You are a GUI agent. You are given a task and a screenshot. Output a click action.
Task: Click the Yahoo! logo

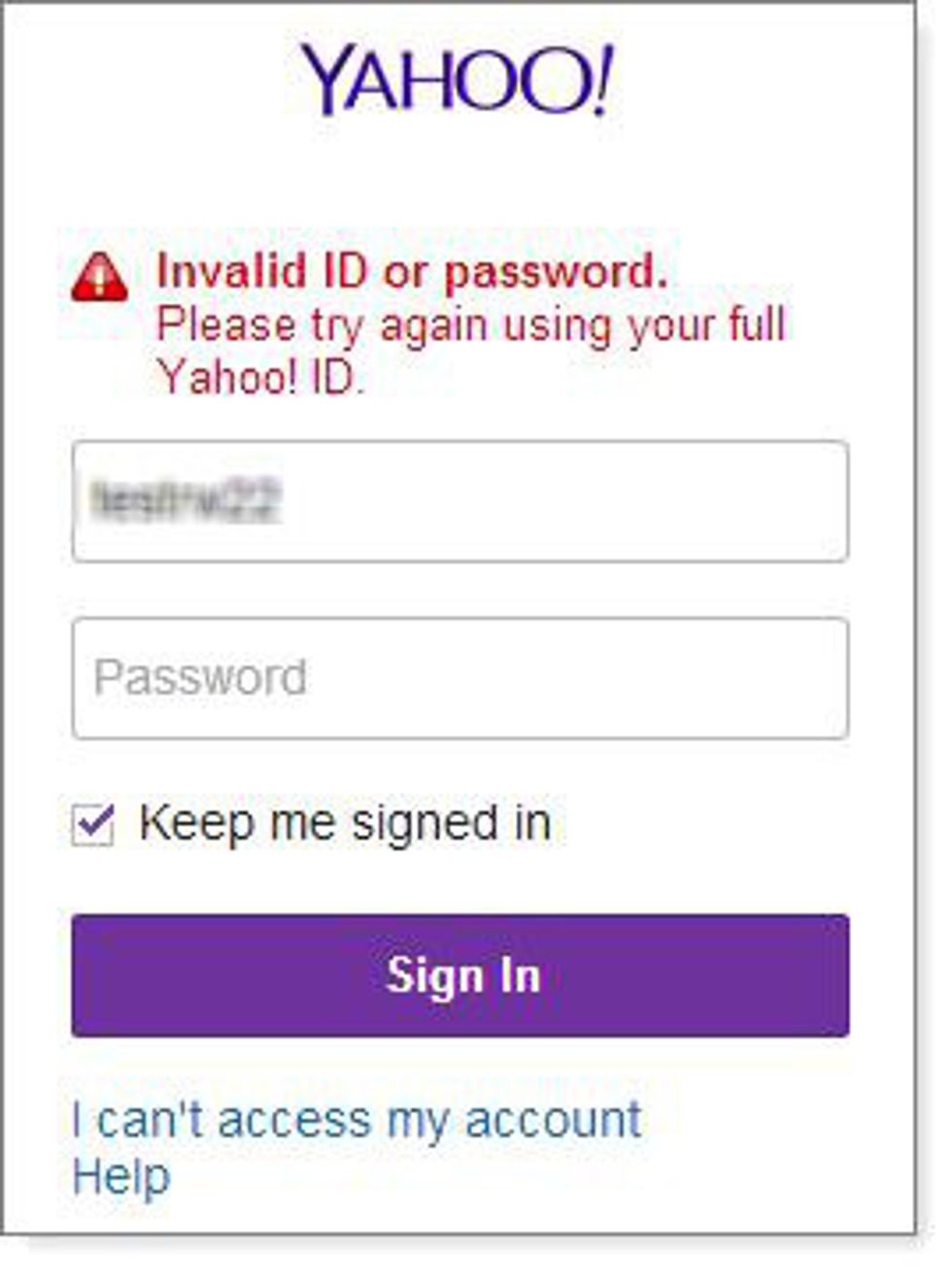coord(455,80)
